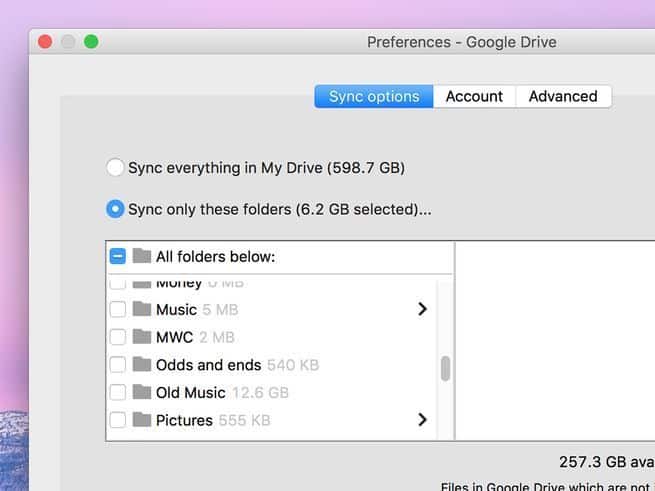Image resolution: width=655 pixels, height=491 pixels.
Task: Expand the Music folder chevron
Action: click(x=422, y=309)
